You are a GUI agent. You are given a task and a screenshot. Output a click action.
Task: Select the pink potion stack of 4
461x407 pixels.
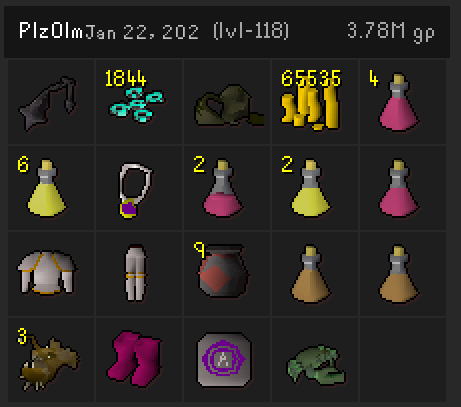point(399,102)
